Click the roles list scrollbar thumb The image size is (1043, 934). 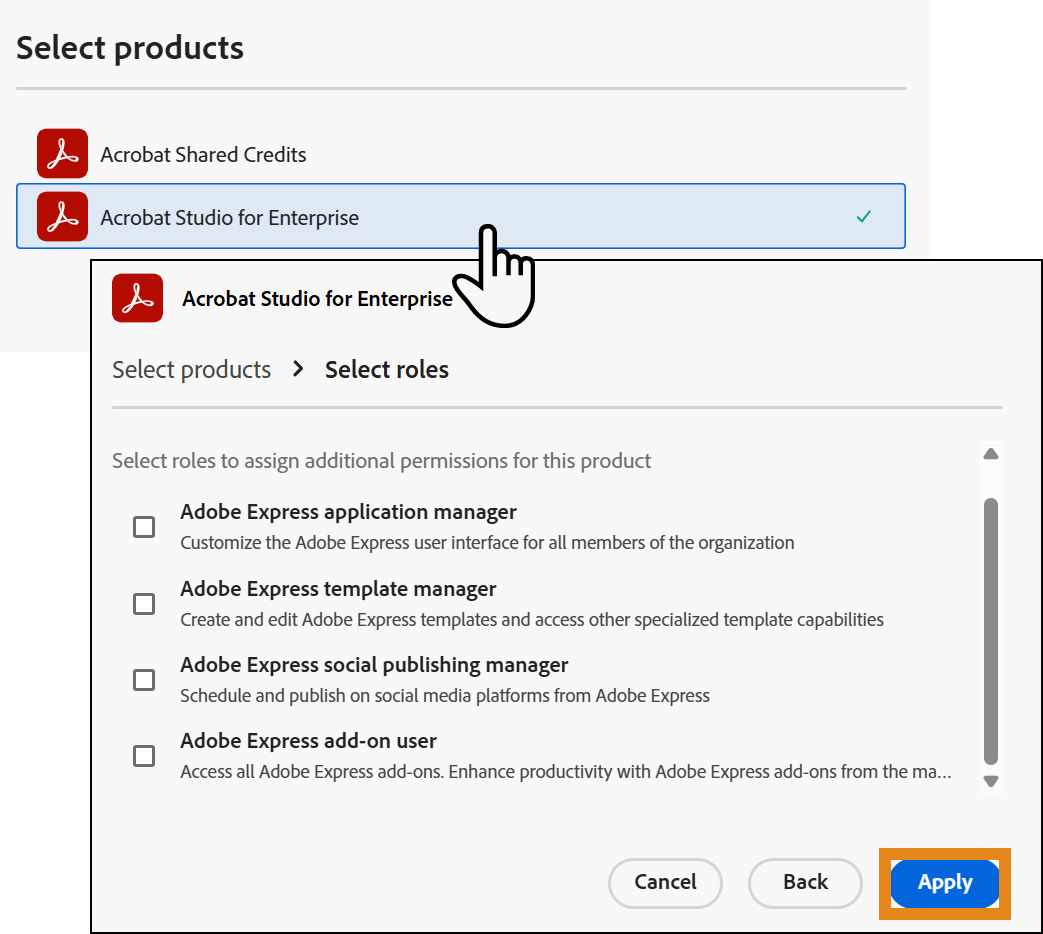[x=990, y=631]
